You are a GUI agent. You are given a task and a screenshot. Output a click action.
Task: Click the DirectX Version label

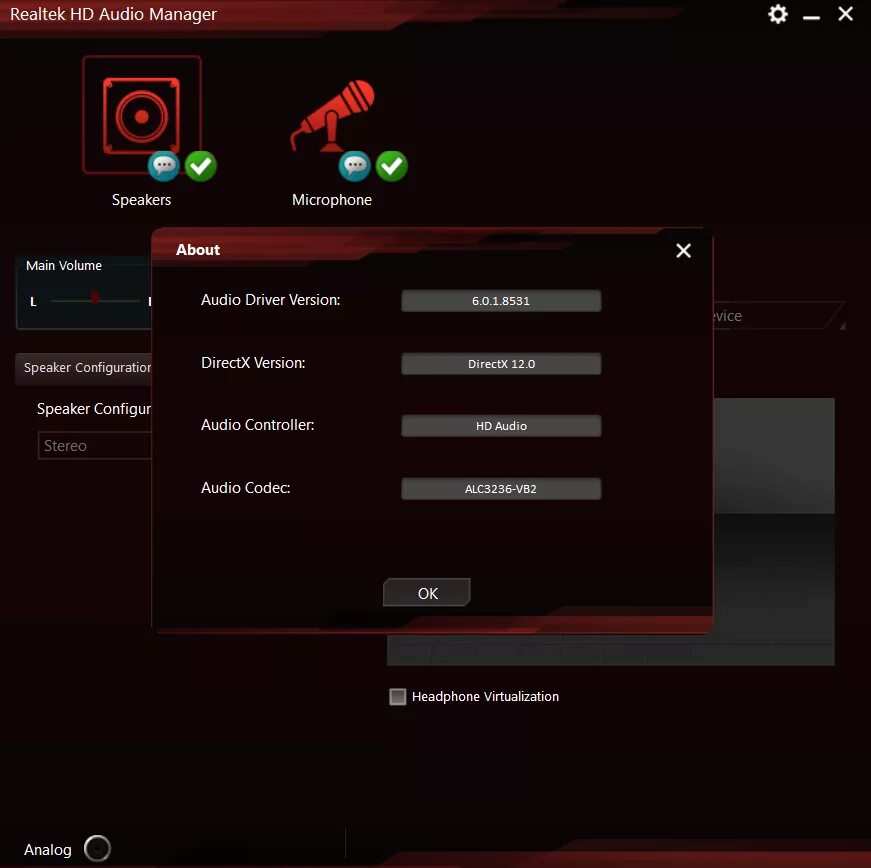coord(253,363)
